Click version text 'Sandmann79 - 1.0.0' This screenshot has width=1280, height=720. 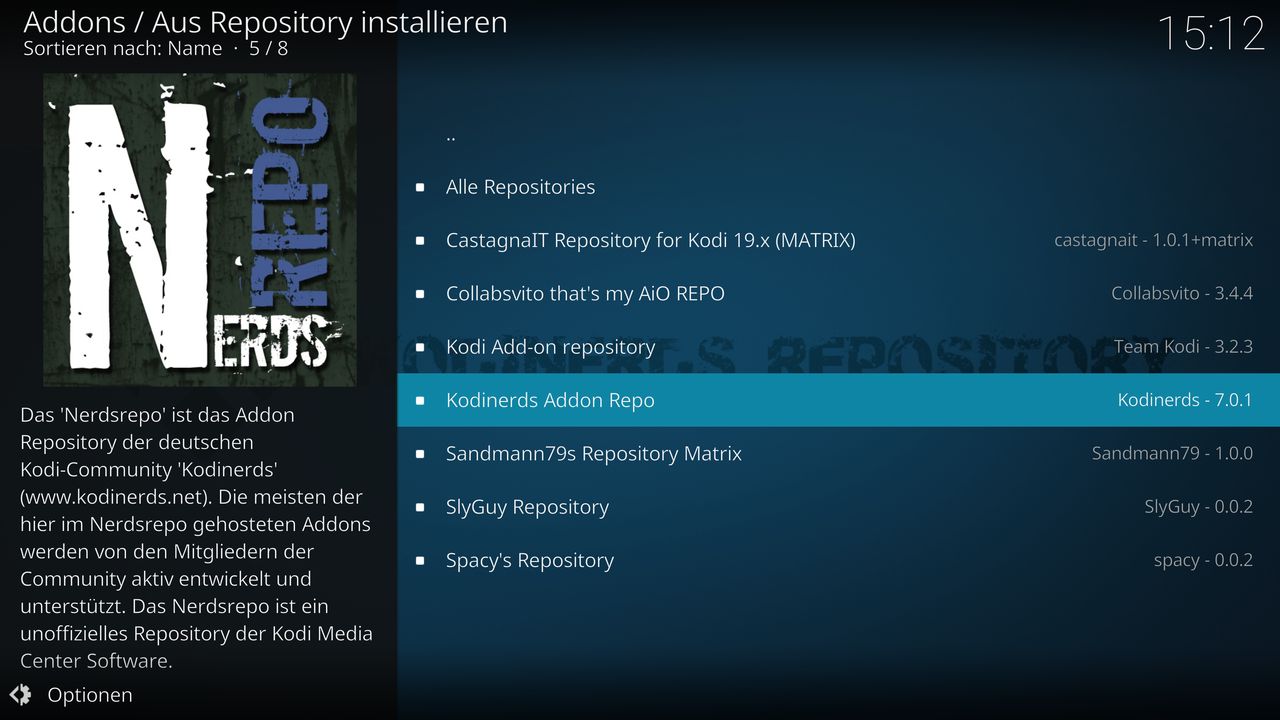pos(1172,453)
